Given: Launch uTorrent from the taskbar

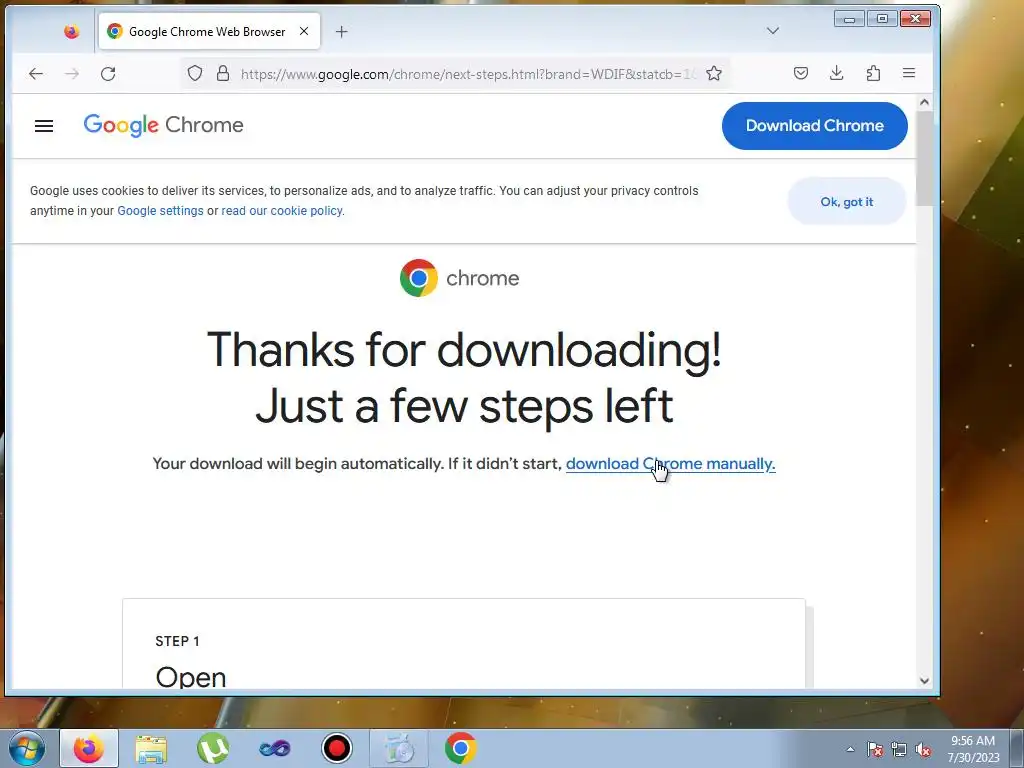Looking at the screenshot, I should pyautogui.click(x=213, y=748).
